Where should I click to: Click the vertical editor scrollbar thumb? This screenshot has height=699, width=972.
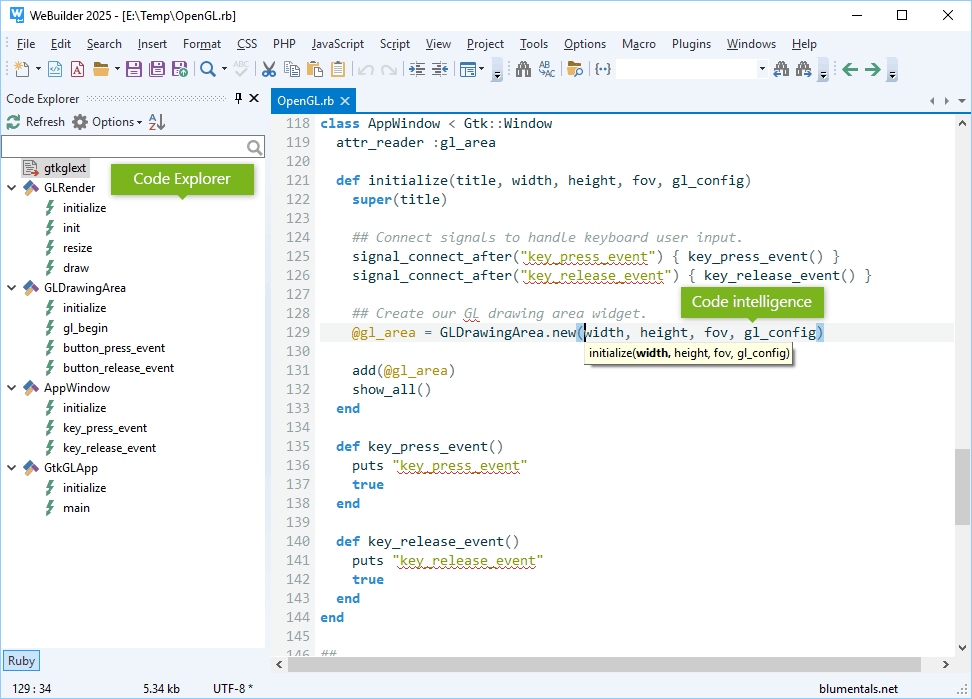click(x=962, y=485)
